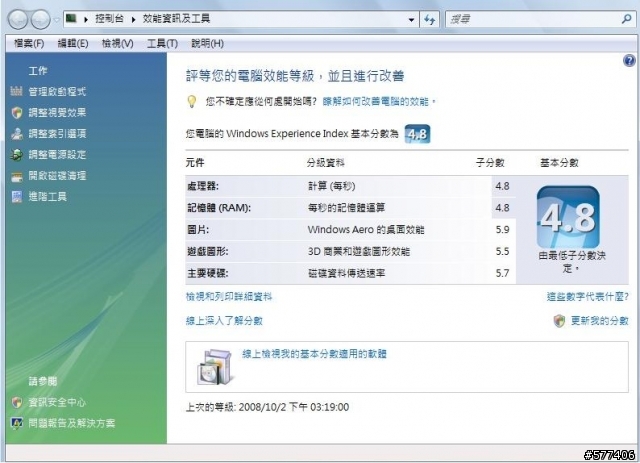Open the 問題報告及解決方案 link
The image size is (640, 463).
72,423
